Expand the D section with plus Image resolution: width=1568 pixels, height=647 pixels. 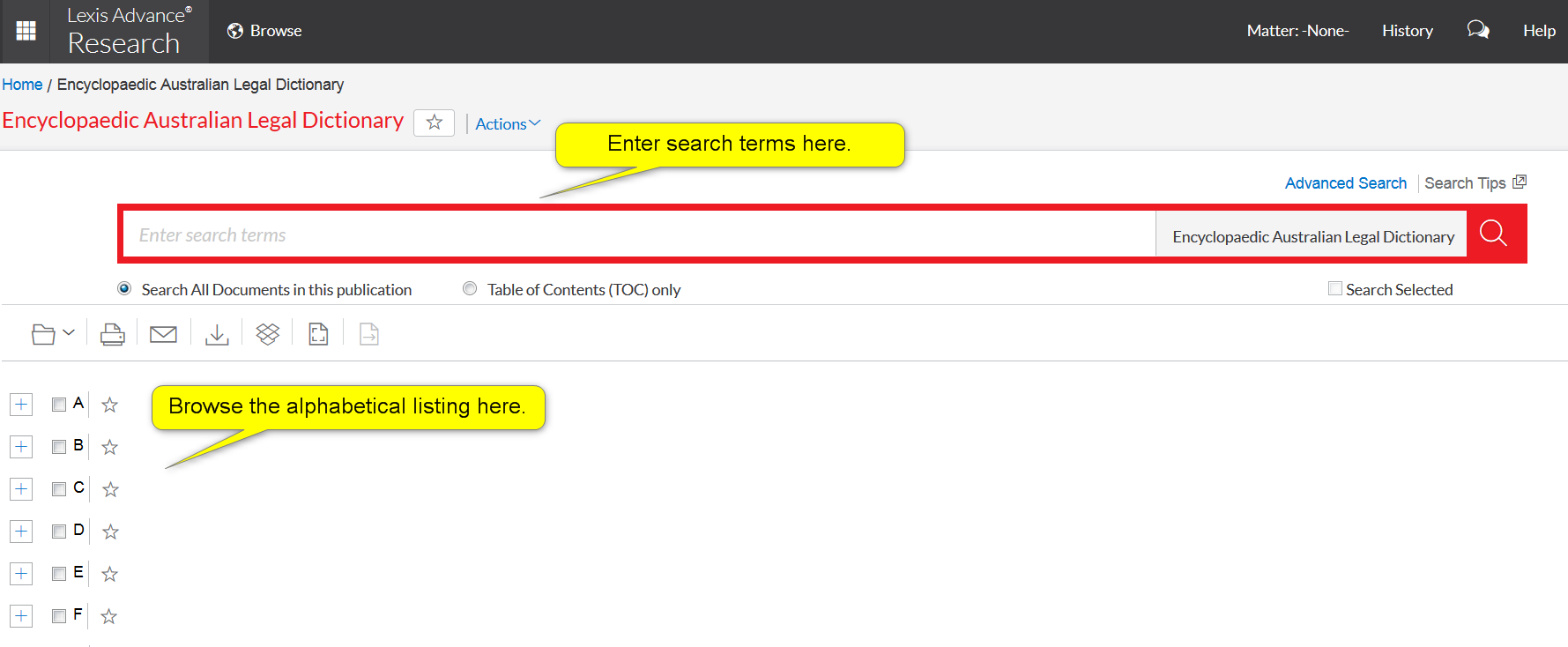21,532
